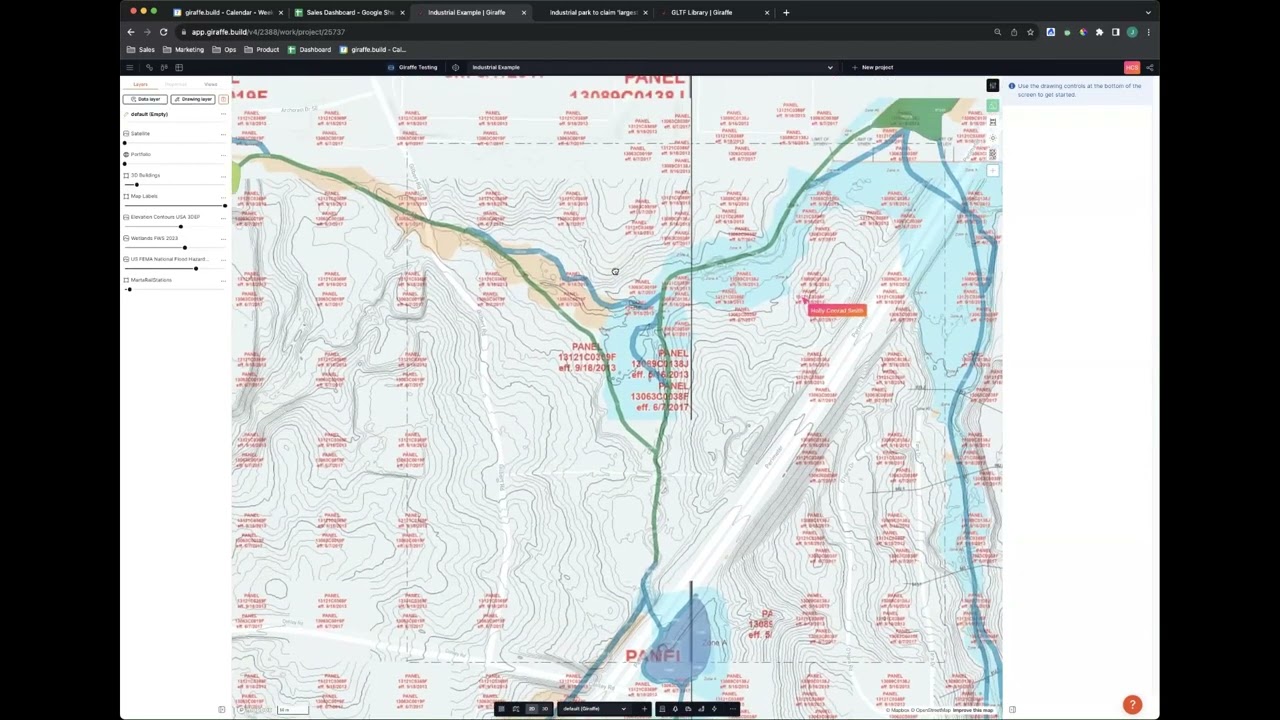Collapse the left panel with bottom-left icon
The image size is (1280, 720).
pyautogui.click(x=222, y=710)
